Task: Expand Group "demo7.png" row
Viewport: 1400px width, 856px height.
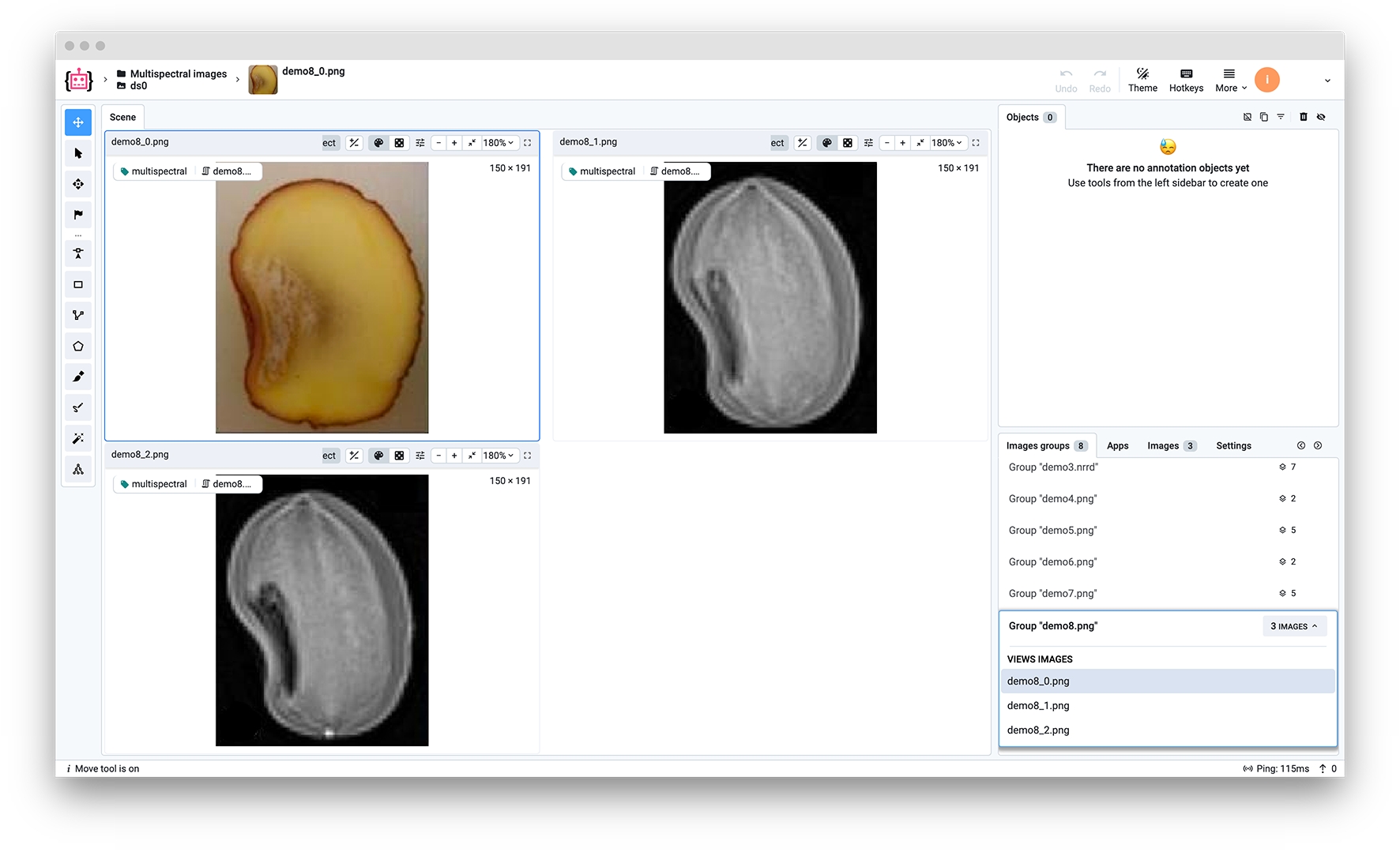Action: [1168, 594]
